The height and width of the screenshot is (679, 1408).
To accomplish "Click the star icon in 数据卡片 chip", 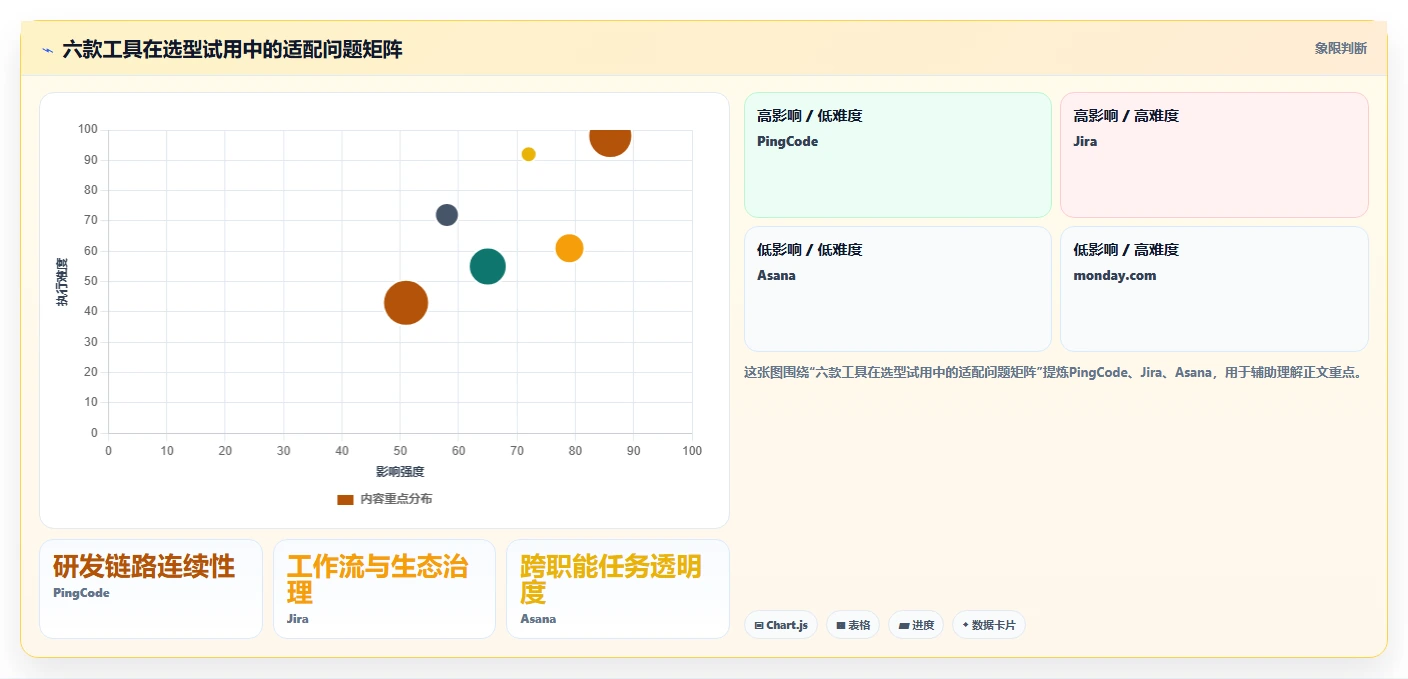I will [965, 625].
